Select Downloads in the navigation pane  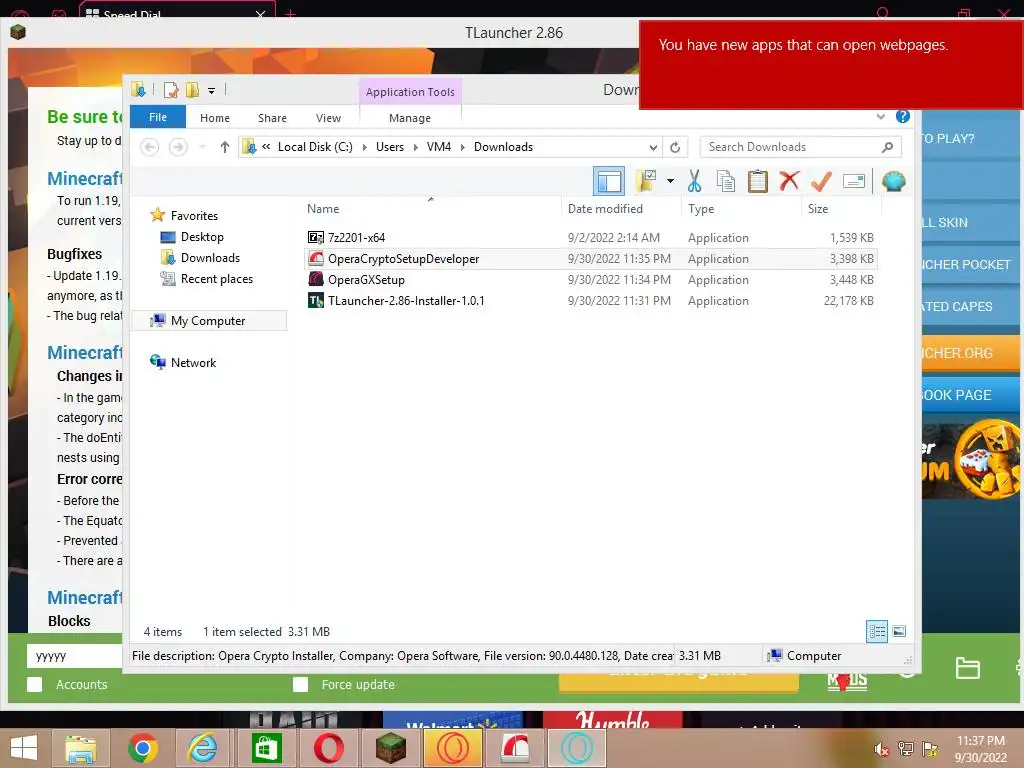[x=210, y=257]
